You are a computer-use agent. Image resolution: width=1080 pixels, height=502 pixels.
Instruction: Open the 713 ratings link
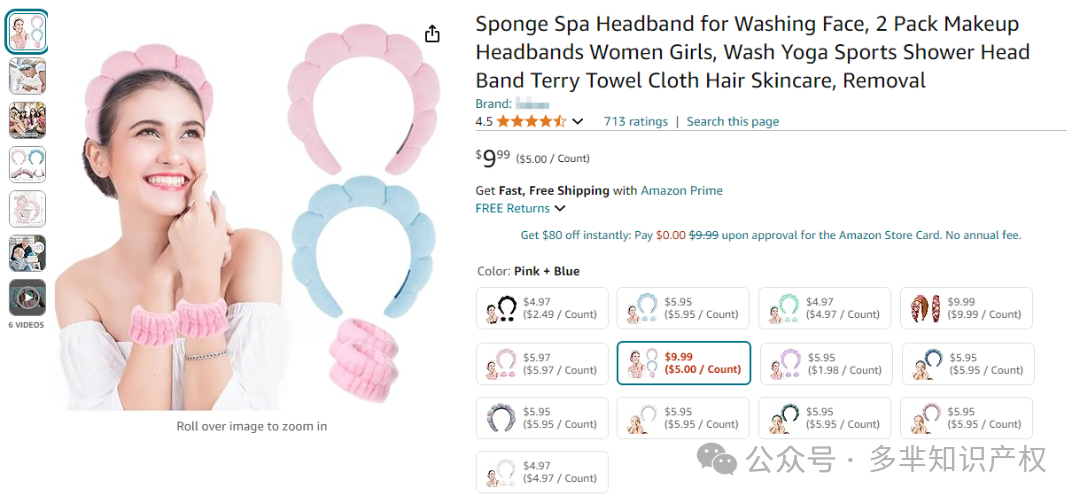point(636,122)
